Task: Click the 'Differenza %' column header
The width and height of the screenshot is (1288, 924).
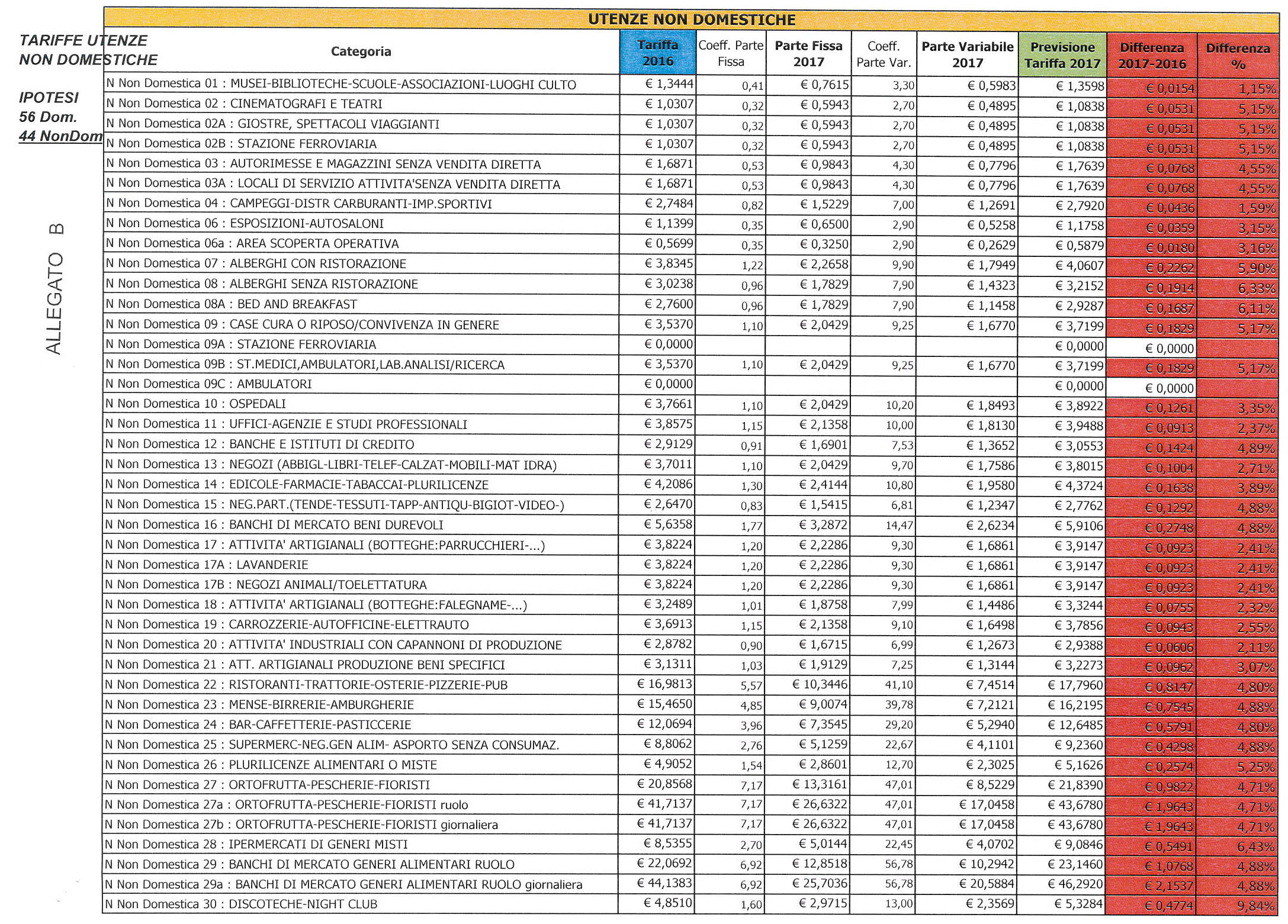Action: point(1238,56)
